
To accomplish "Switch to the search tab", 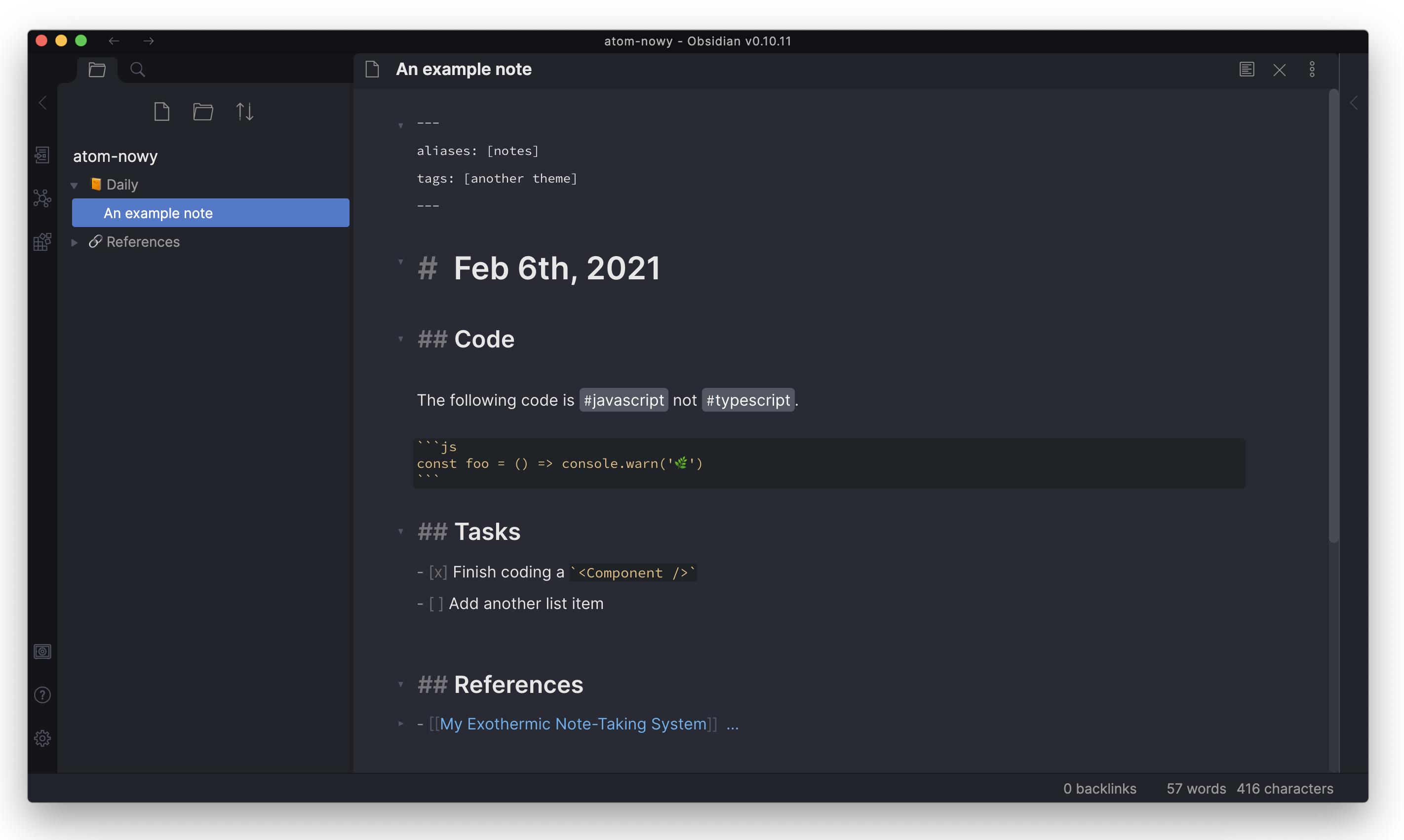I will 138,70.
